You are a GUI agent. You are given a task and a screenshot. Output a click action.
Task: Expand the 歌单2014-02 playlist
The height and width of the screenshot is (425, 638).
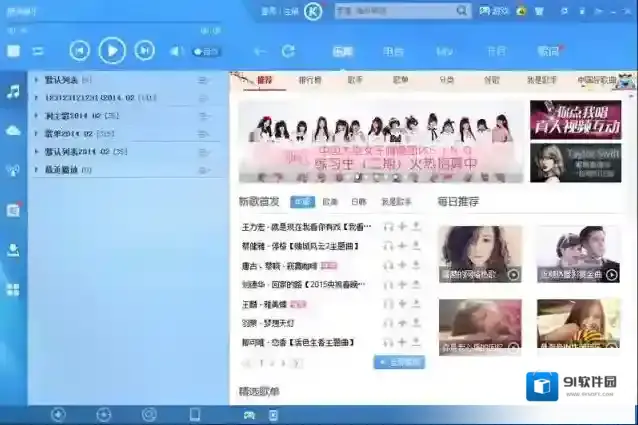66,133
